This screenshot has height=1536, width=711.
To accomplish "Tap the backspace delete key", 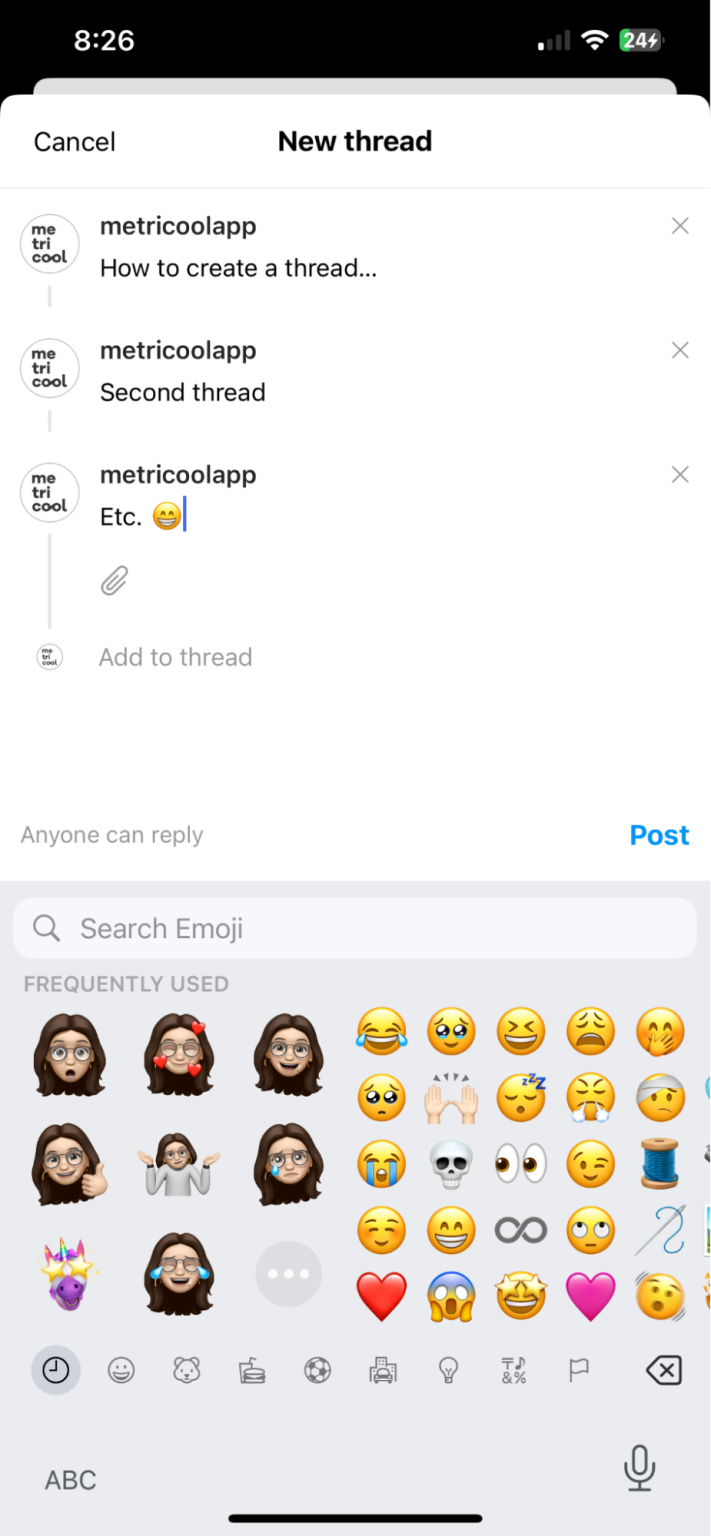I will pos(663,1371).
